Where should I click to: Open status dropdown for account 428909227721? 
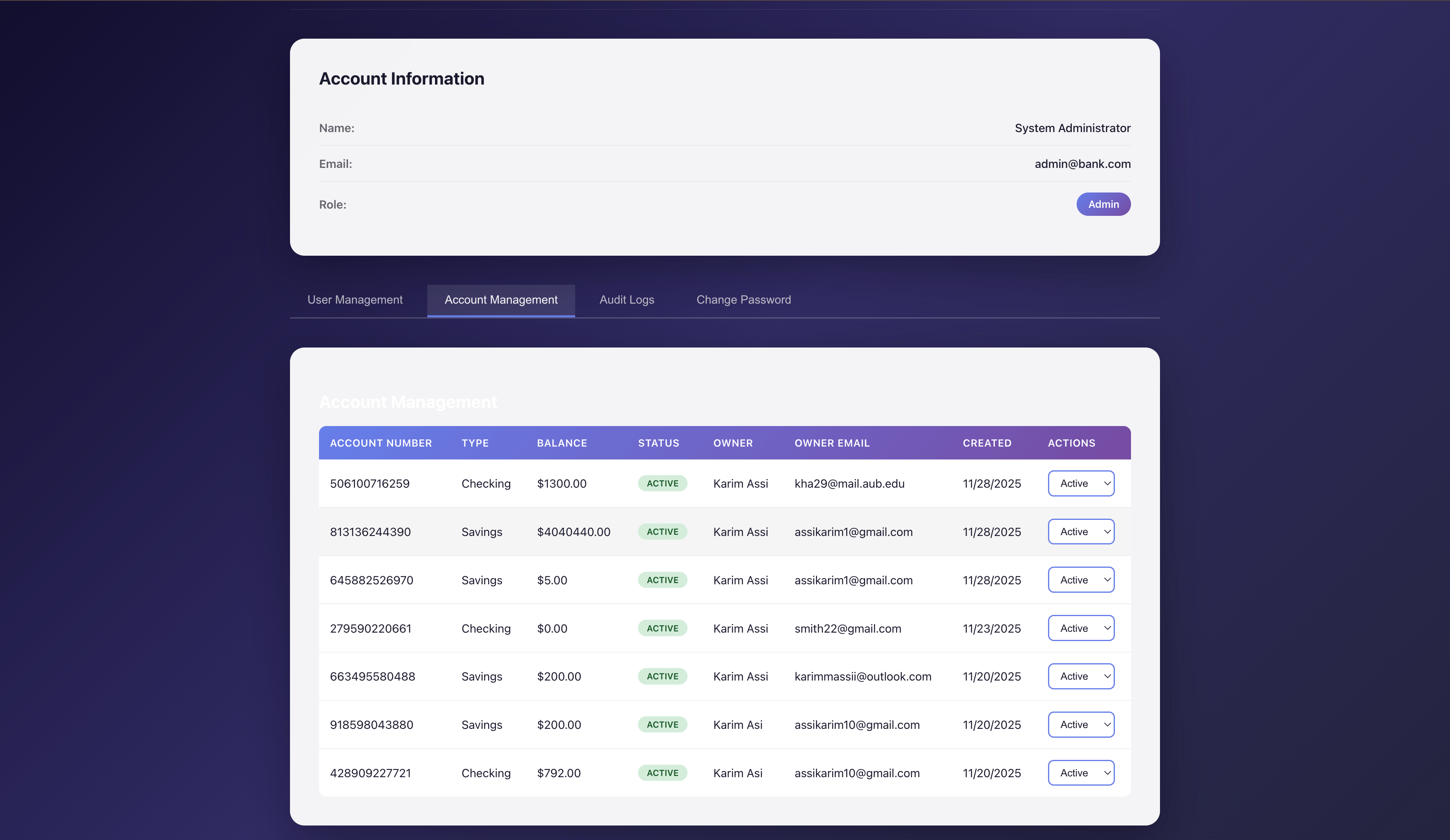1081,773
